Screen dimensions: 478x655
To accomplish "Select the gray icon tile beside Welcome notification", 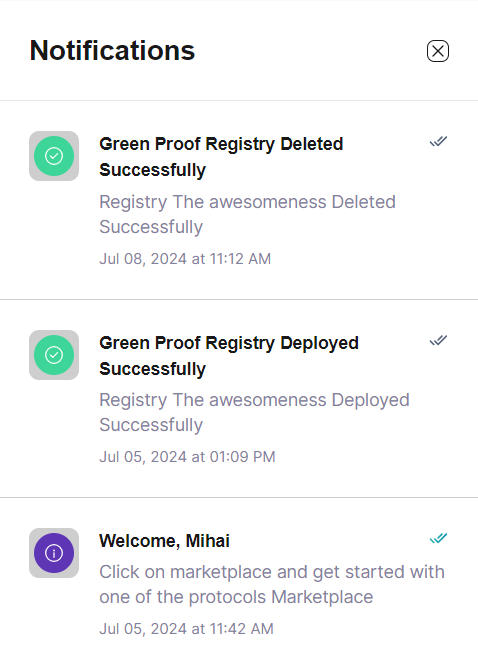I will click(54, 553).
